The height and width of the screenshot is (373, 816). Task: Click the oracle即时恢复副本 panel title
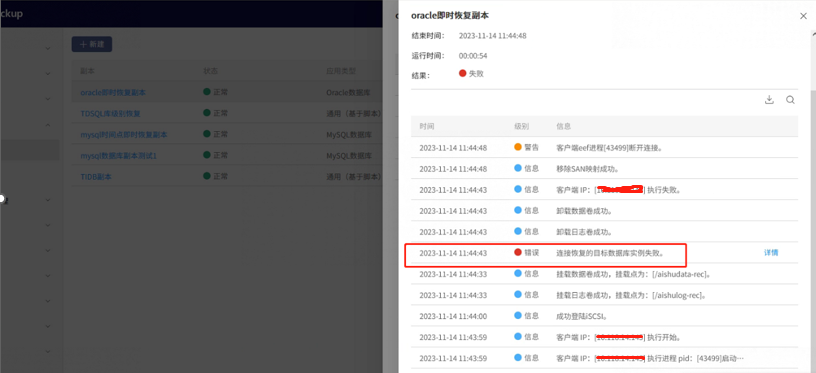point(450,16)
